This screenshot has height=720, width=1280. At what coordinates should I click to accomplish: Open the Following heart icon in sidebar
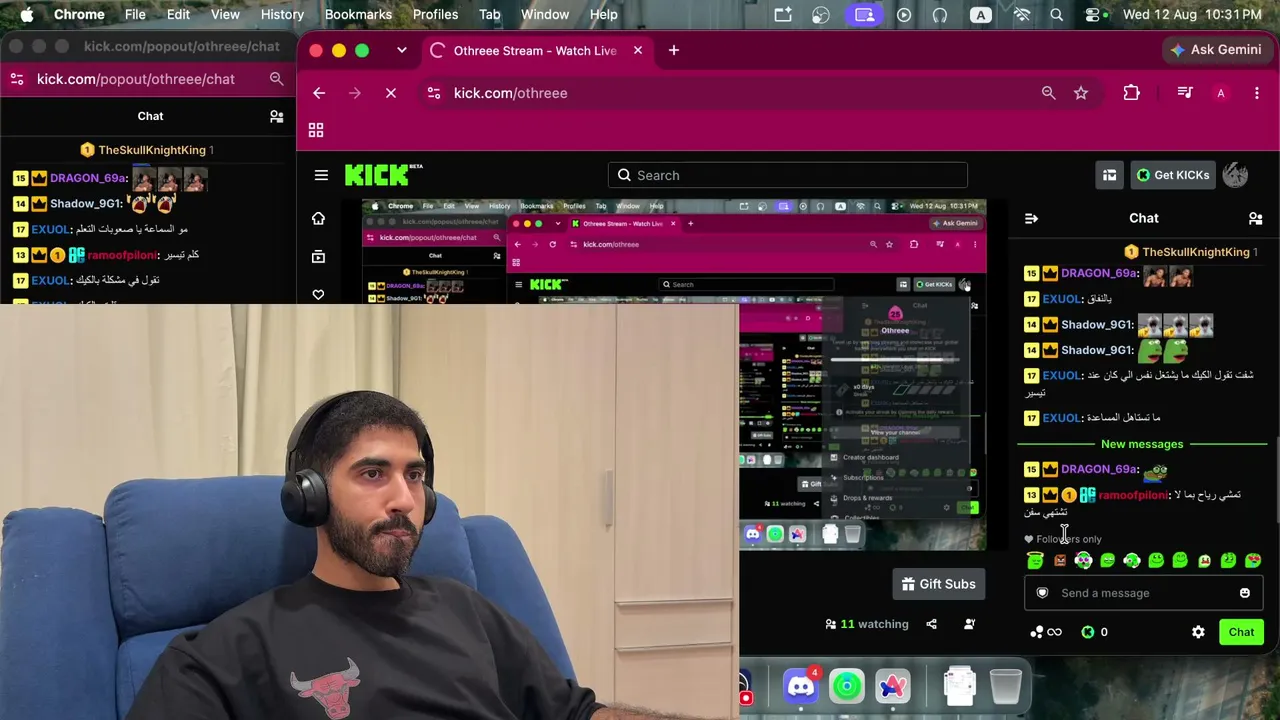tap(318, 294)
